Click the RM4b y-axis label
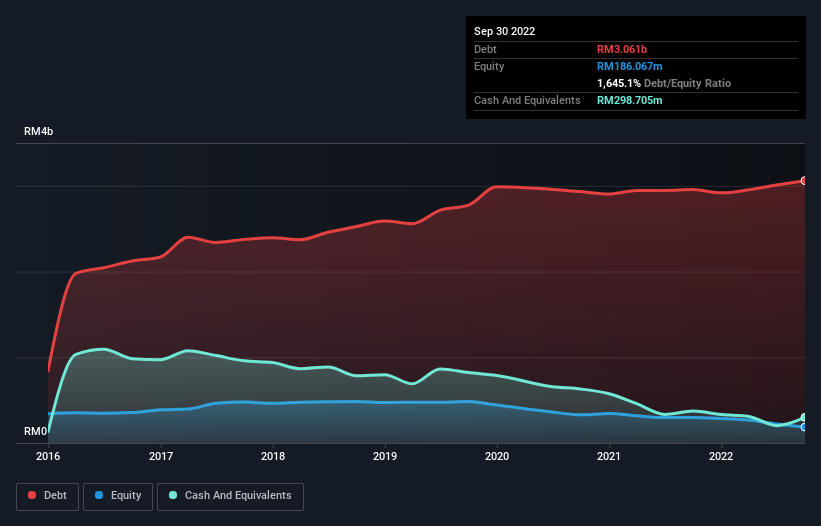The image size is (821, 526). [x=38, y=131]
